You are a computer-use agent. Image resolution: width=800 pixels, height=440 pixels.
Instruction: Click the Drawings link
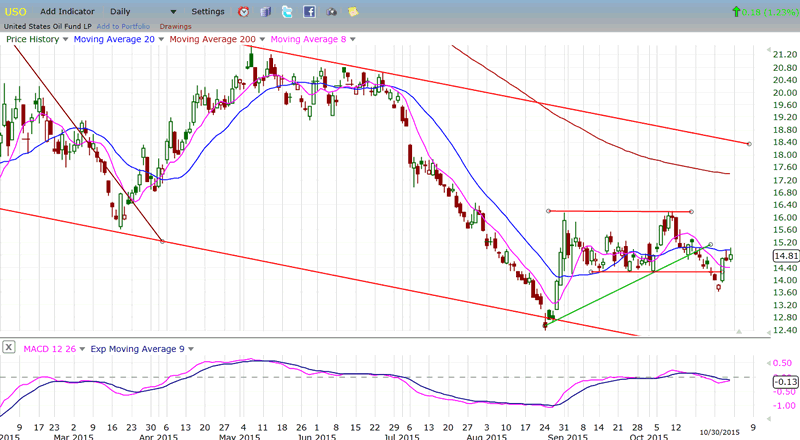tap(175, 25)
